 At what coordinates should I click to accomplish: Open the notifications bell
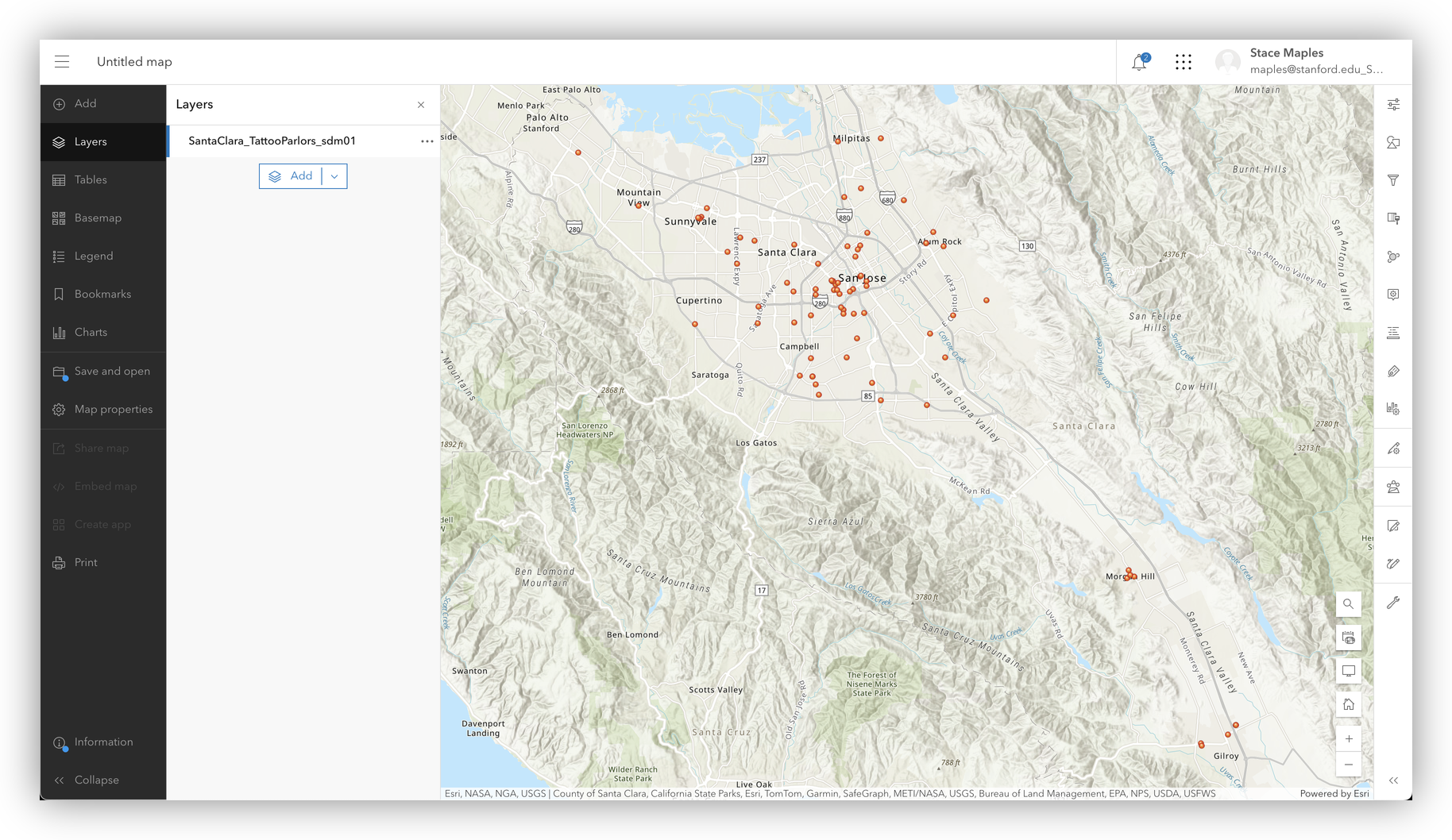pyautogui.click(x=1139, y=62)
